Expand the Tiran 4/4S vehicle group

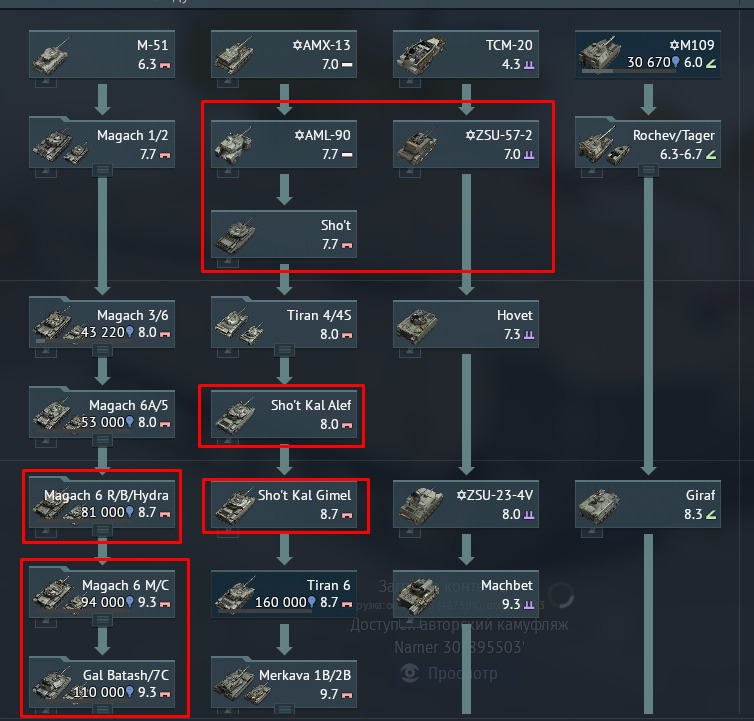tap(284, 350)
